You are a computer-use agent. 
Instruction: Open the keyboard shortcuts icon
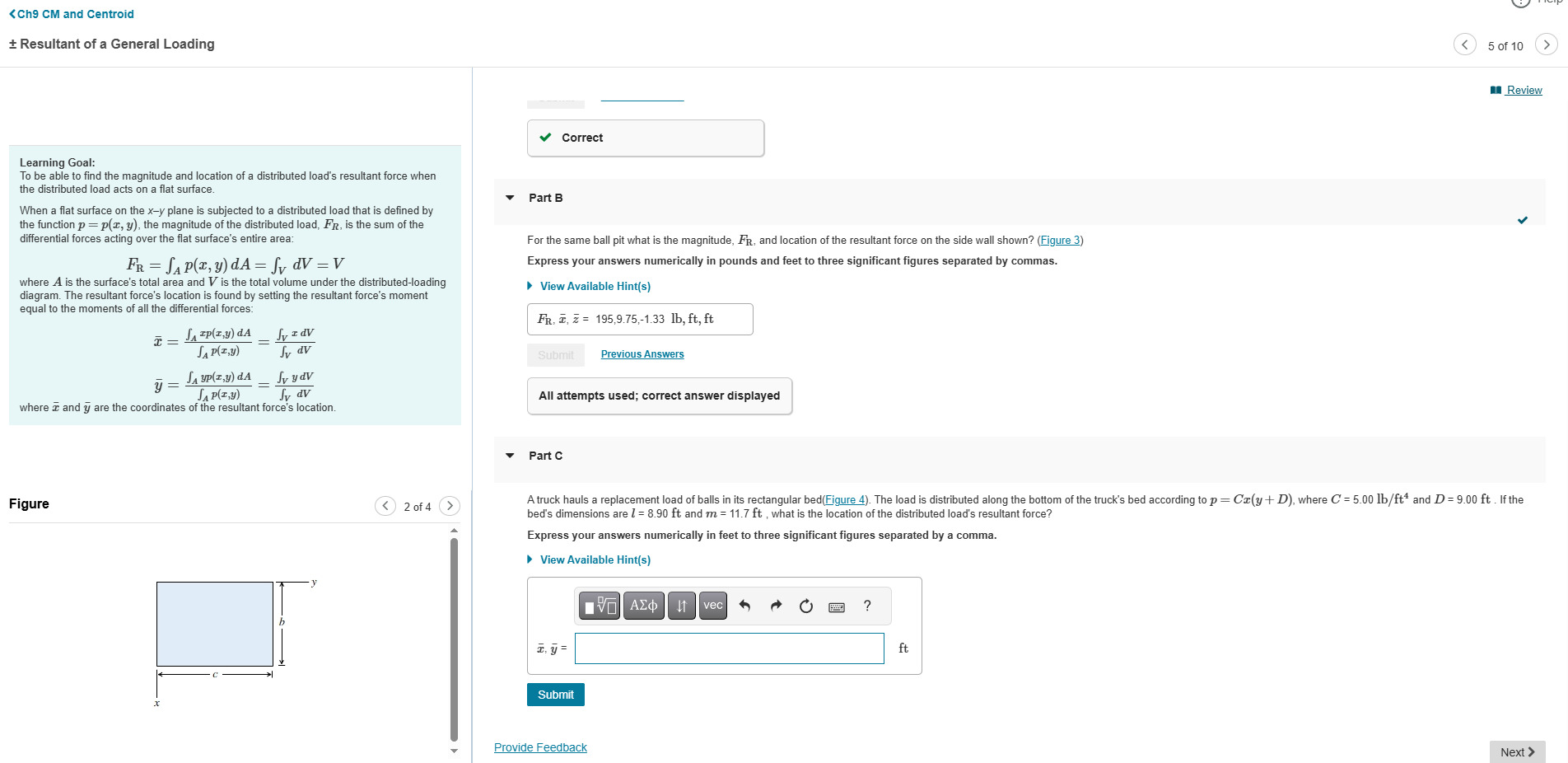(x=837, y=605)
